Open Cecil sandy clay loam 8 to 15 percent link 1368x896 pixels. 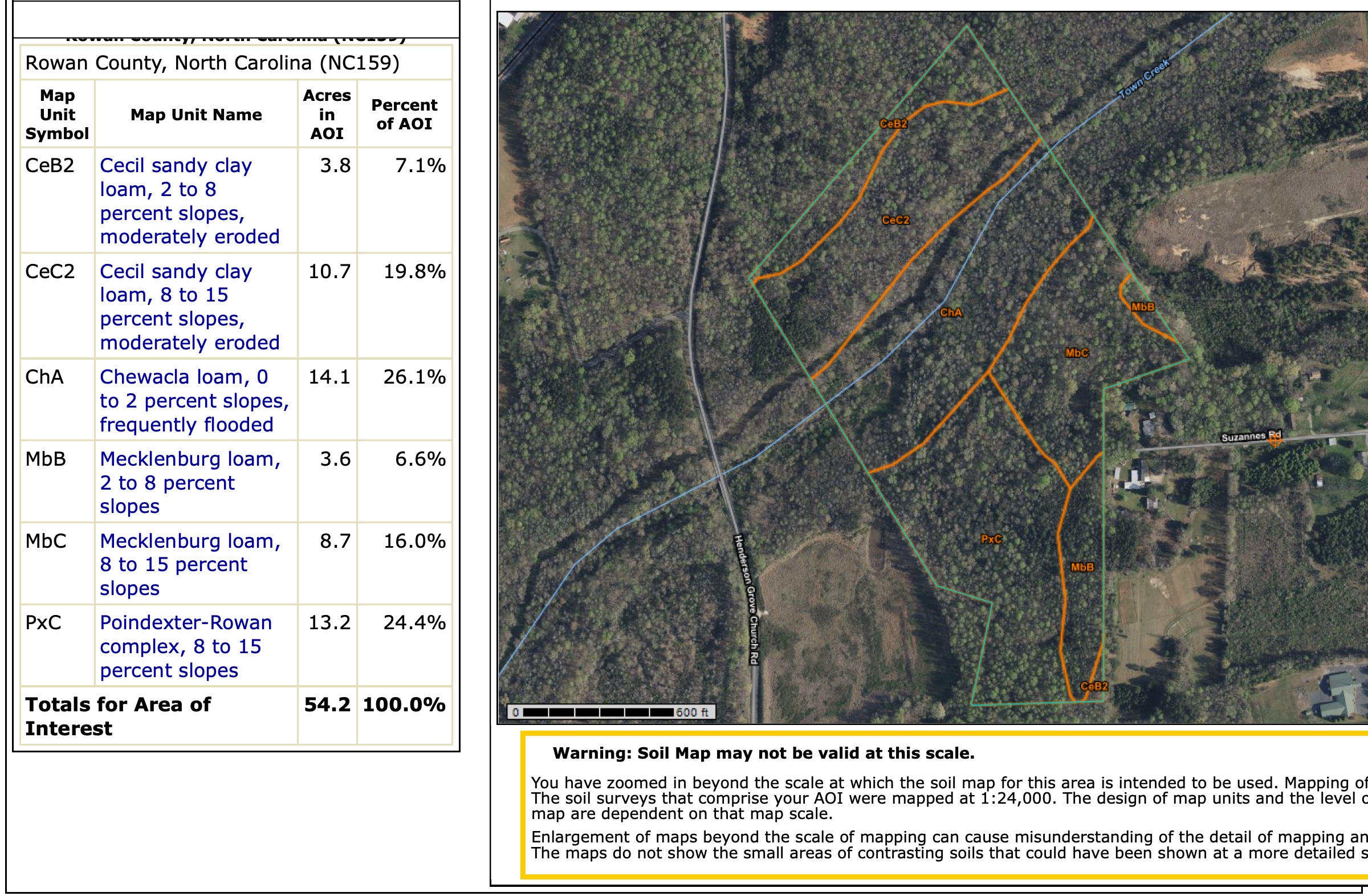tap(190, 306)
